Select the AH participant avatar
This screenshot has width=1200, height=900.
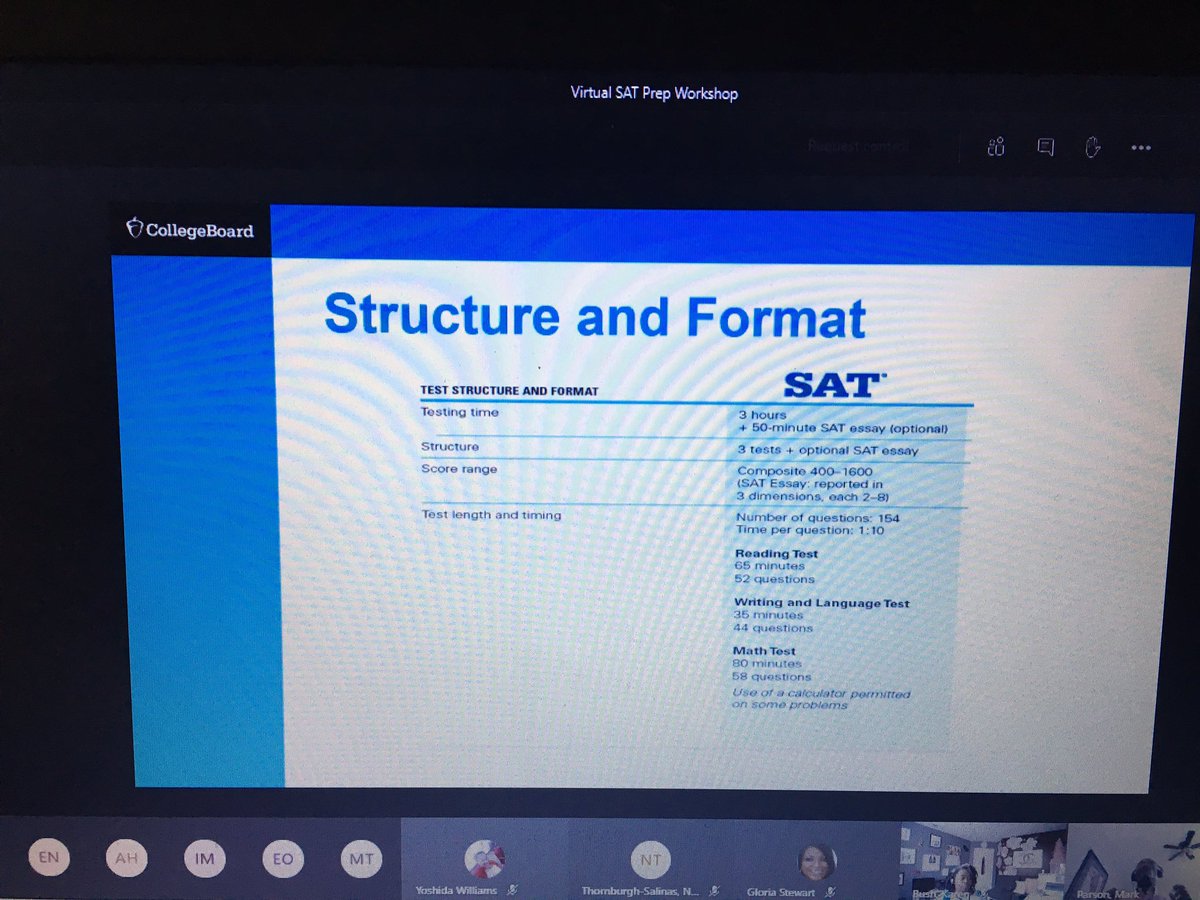pos(127,858)
